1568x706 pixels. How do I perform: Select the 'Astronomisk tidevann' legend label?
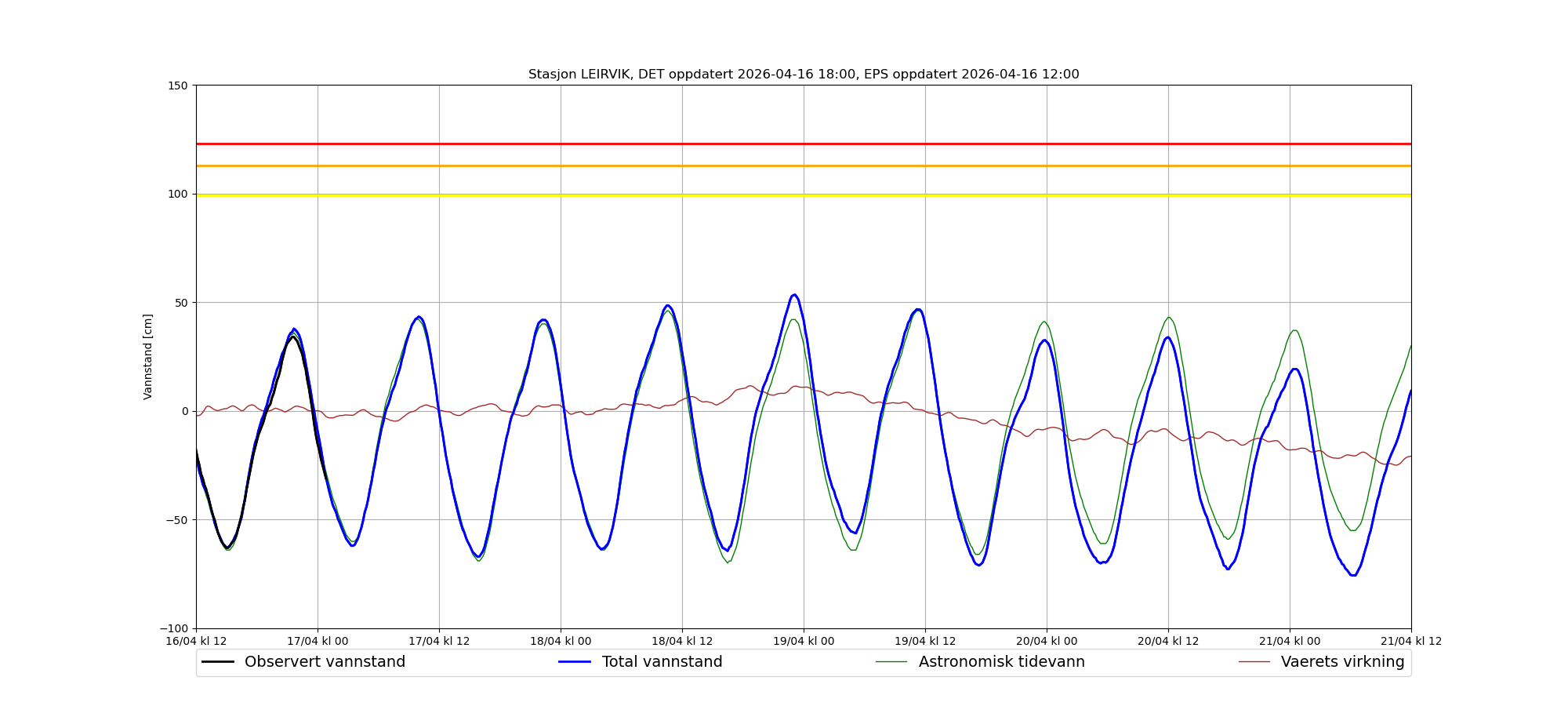[1001, 662]
